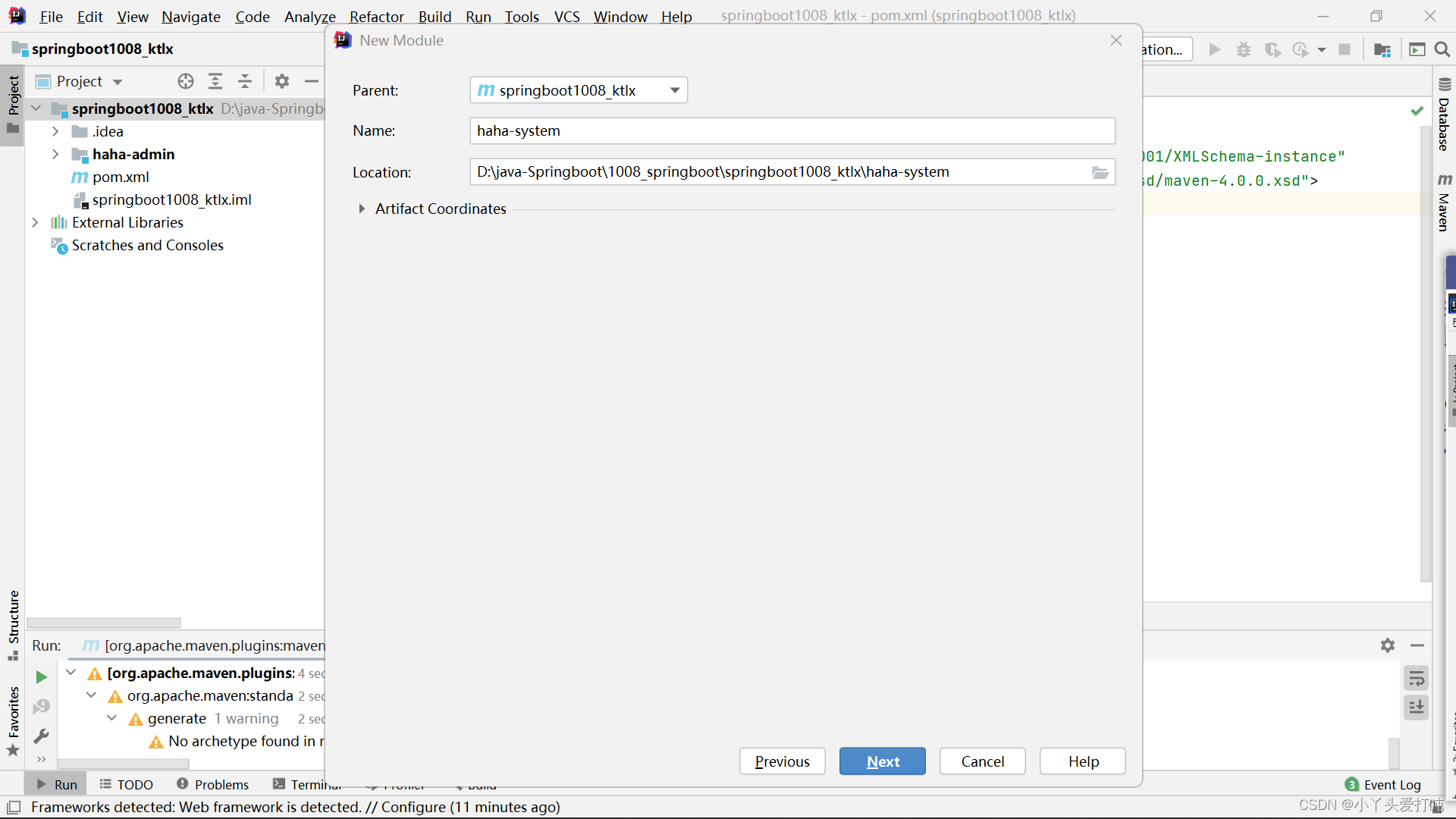This screenshot has width=1456, height=819.
Task: Click scroll to end icon in Run output
Action: pyautogui.click(x=1416, y=708)
